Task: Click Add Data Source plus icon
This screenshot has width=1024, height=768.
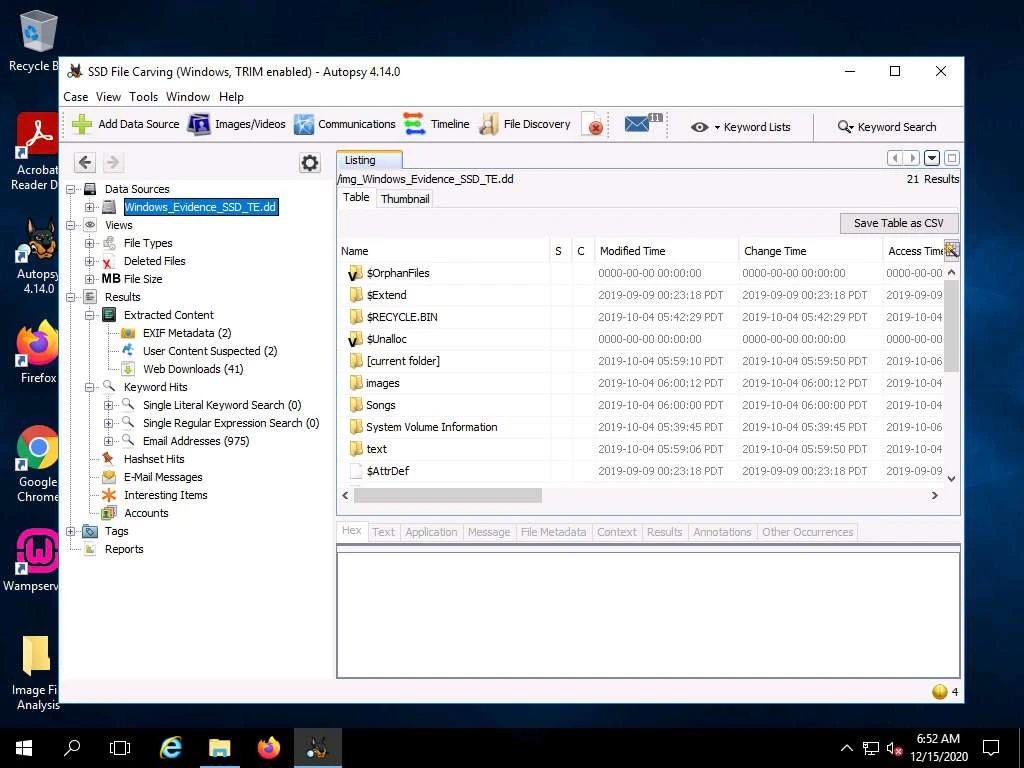Action: pos(82,124)
